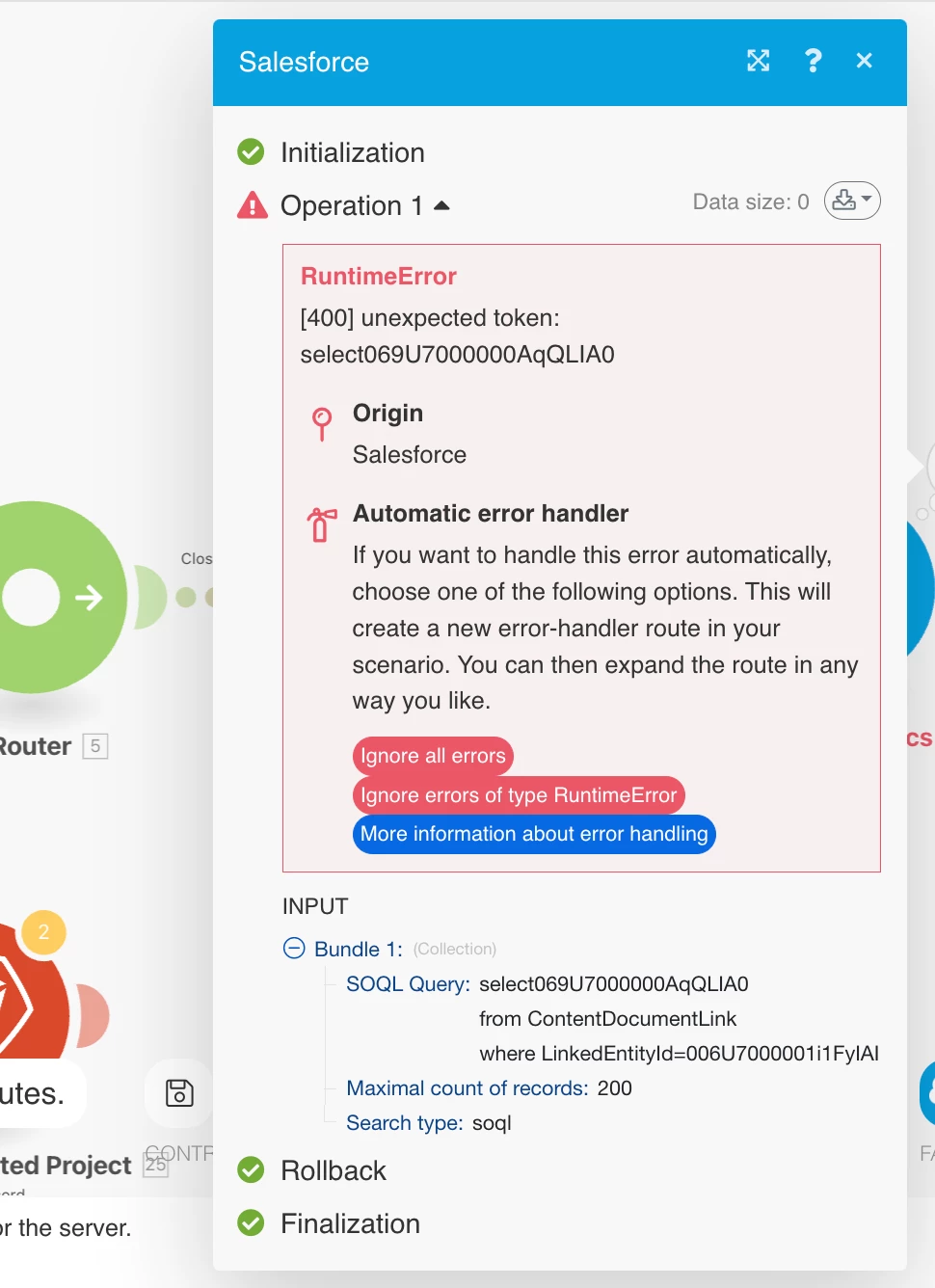Click the Initialization step label
The height and width of the screenshot is (1288, 935).
point(353,152)
